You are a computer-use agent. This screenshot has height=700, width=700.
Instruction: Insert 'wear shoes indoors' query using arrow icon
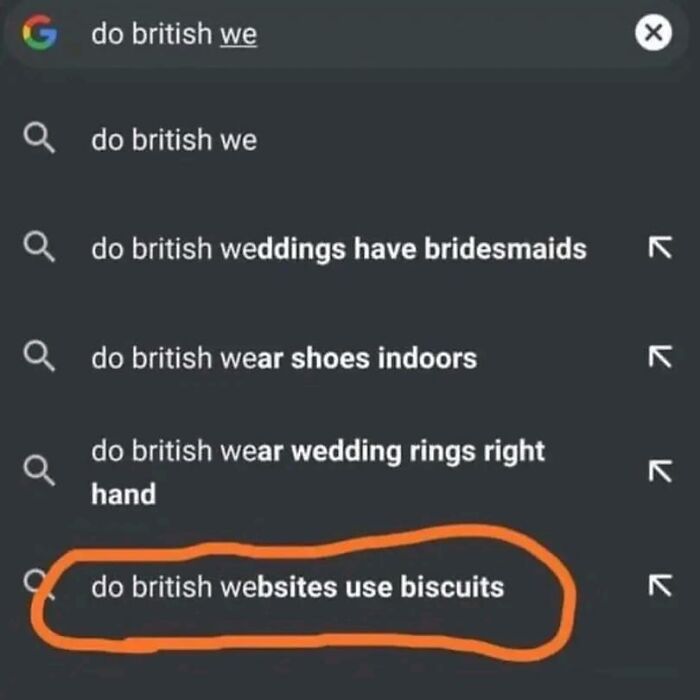660,356
